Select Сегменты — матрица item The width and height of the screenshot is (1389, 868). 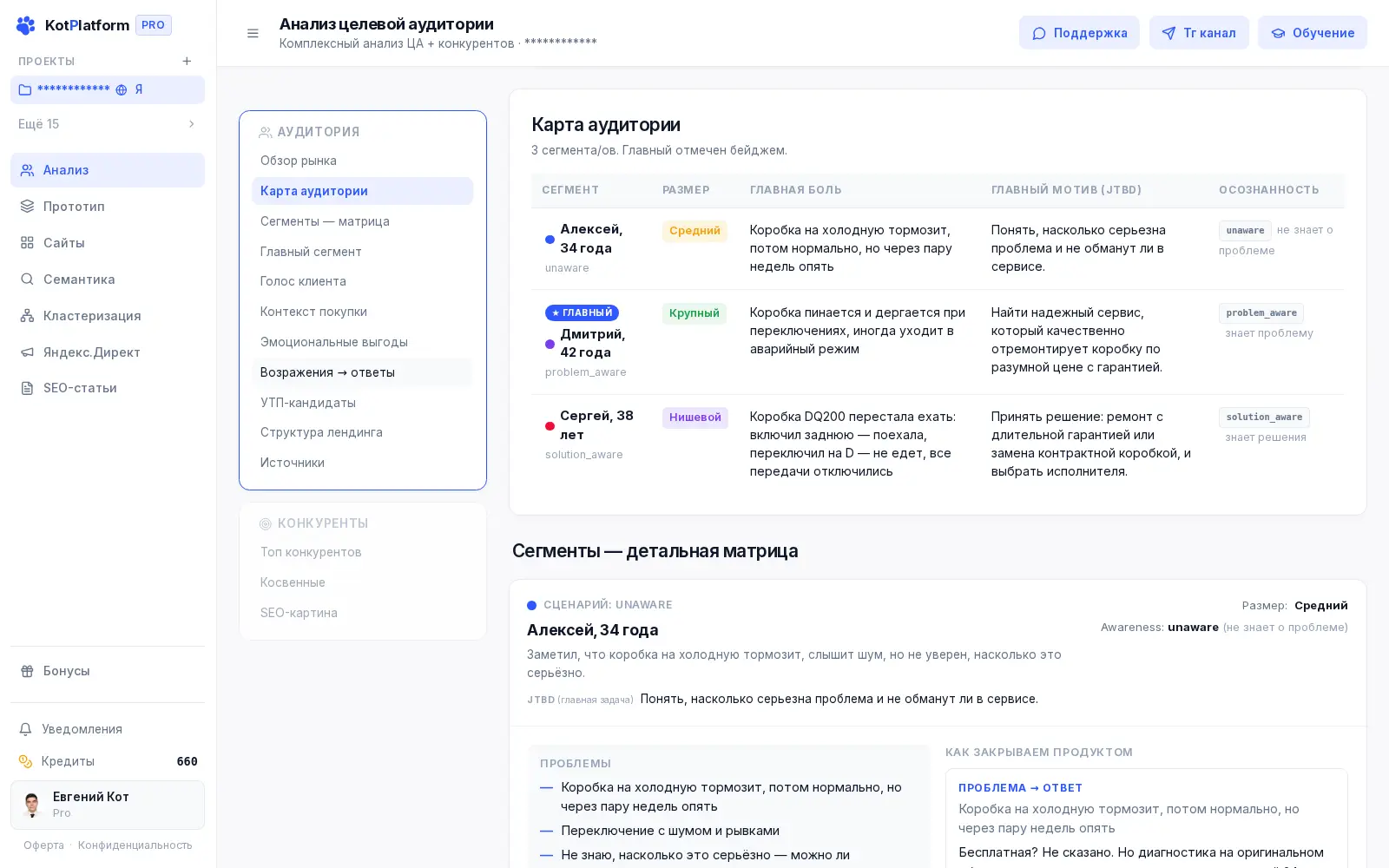click(363, 221)
